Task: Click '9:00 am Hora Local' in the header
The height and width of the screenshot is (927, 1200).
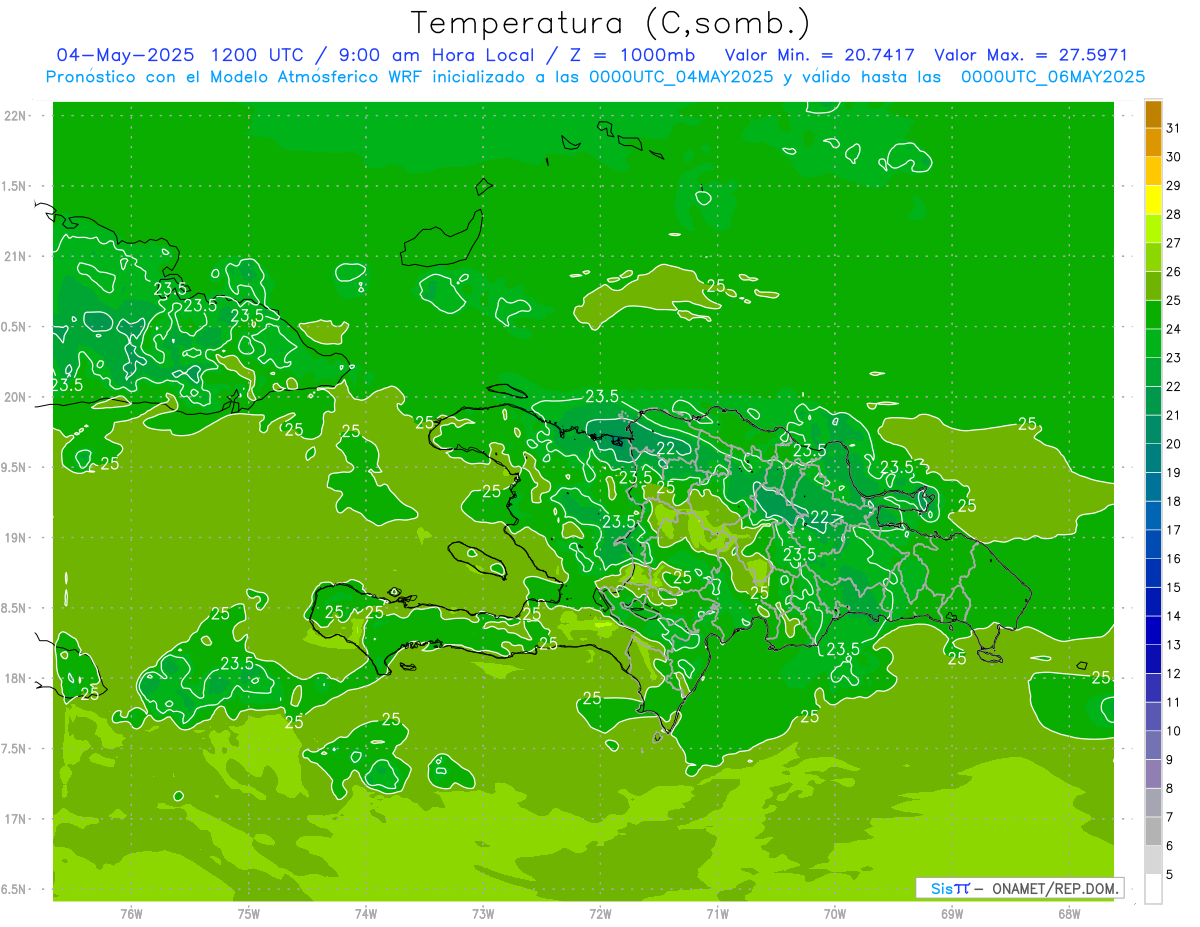Action: pos(437,55)
